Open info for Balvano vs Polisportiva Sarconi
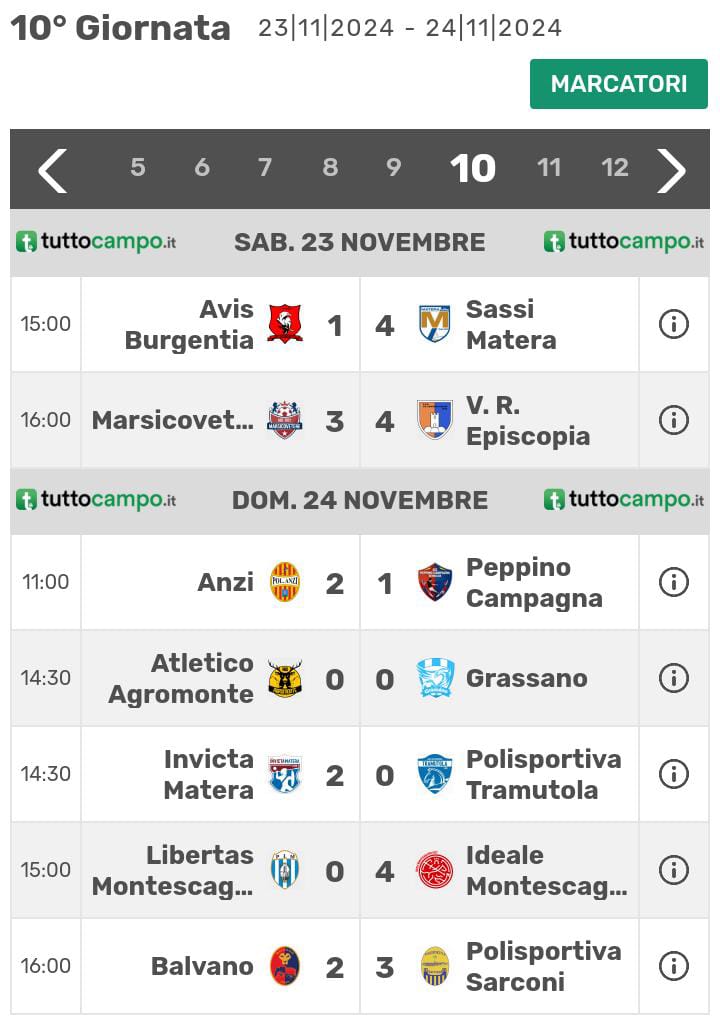 673,966
